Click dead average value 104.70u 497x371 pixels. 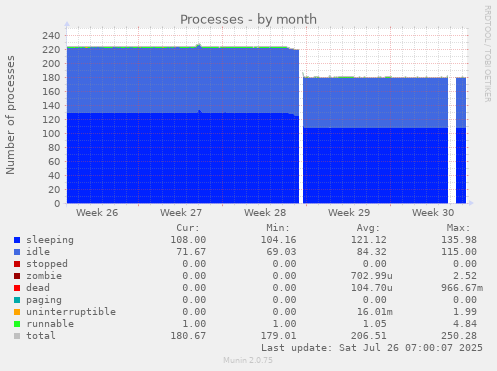tap(372, 288)
